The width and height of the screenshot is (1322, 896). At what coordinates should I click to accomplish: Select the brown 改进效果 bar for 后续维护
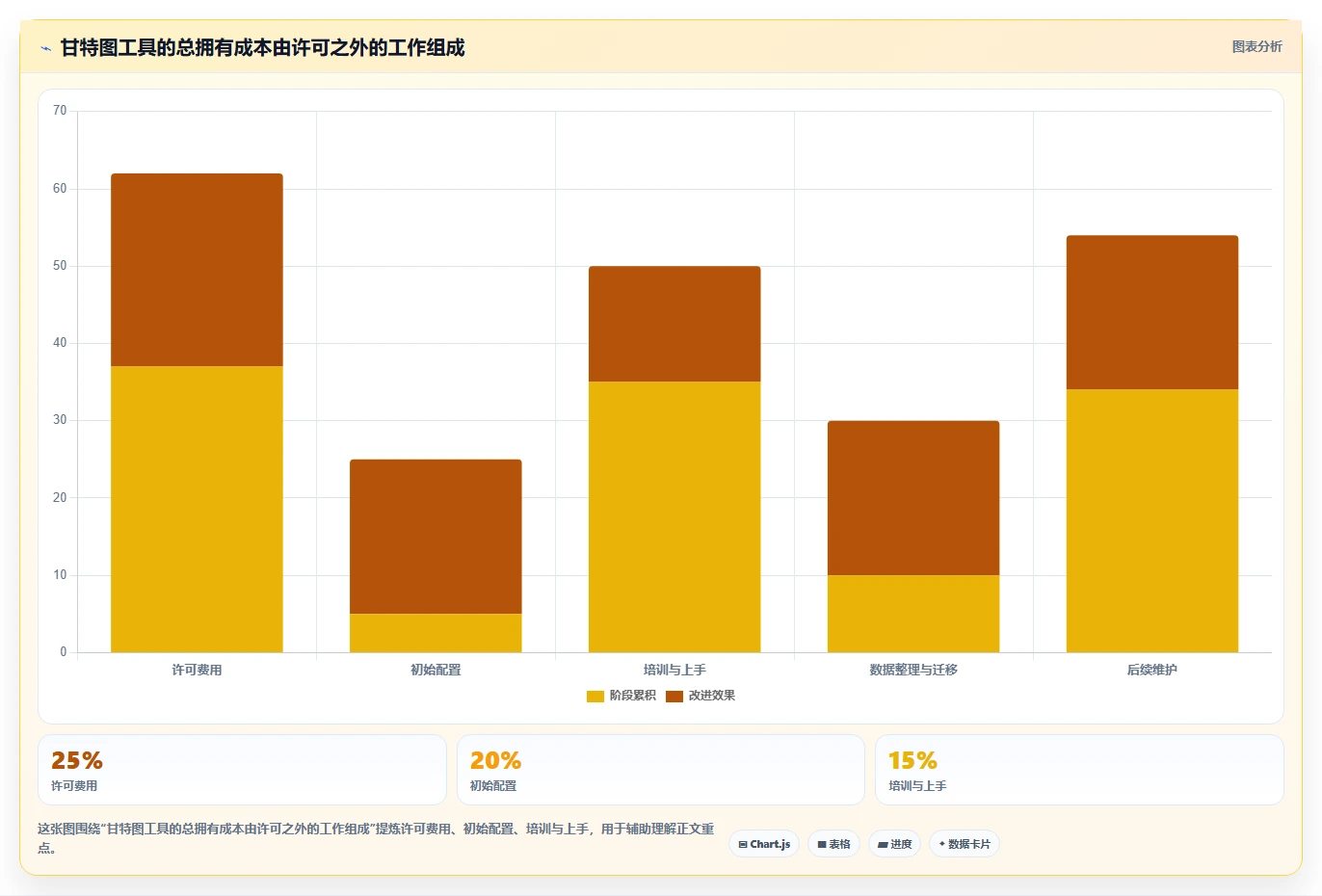1152,312
